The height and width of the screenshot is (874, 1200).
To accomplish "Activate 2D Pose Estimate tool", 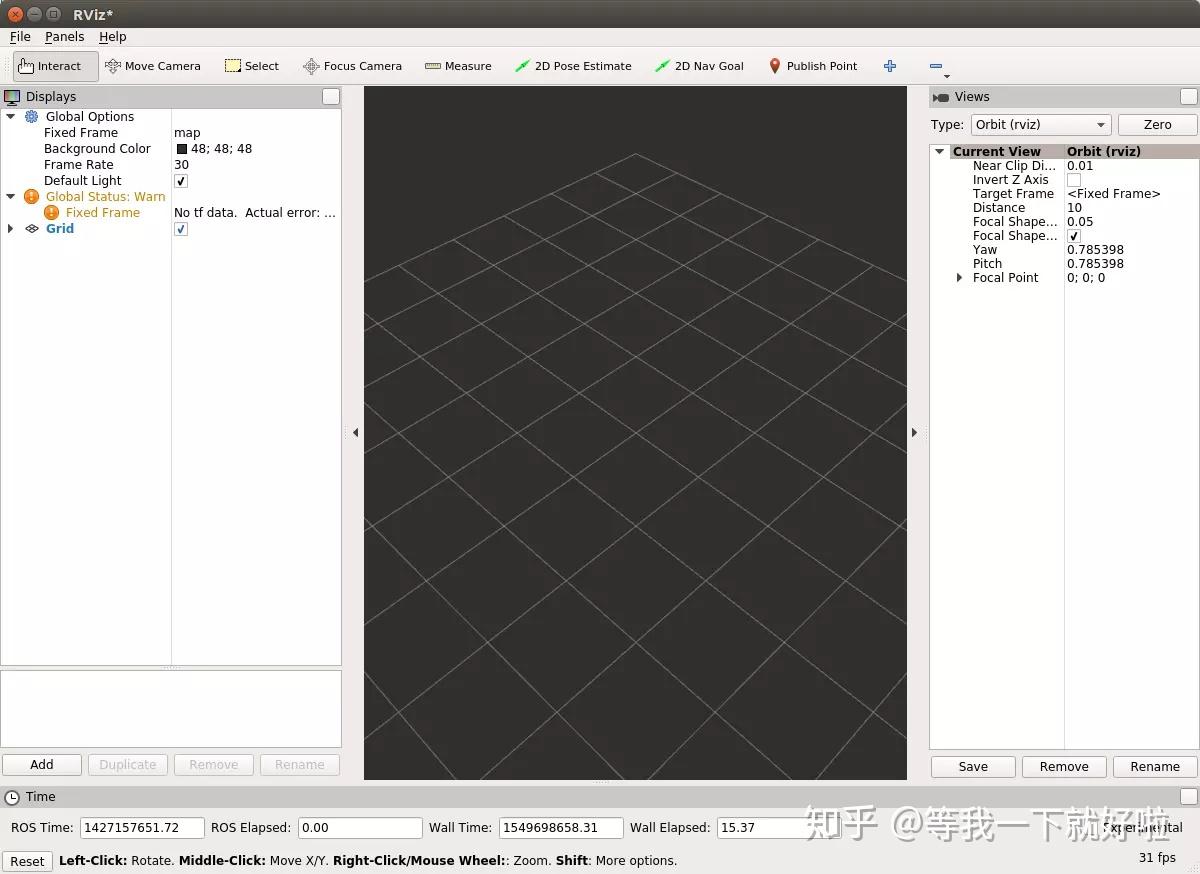I will point(573,66).
